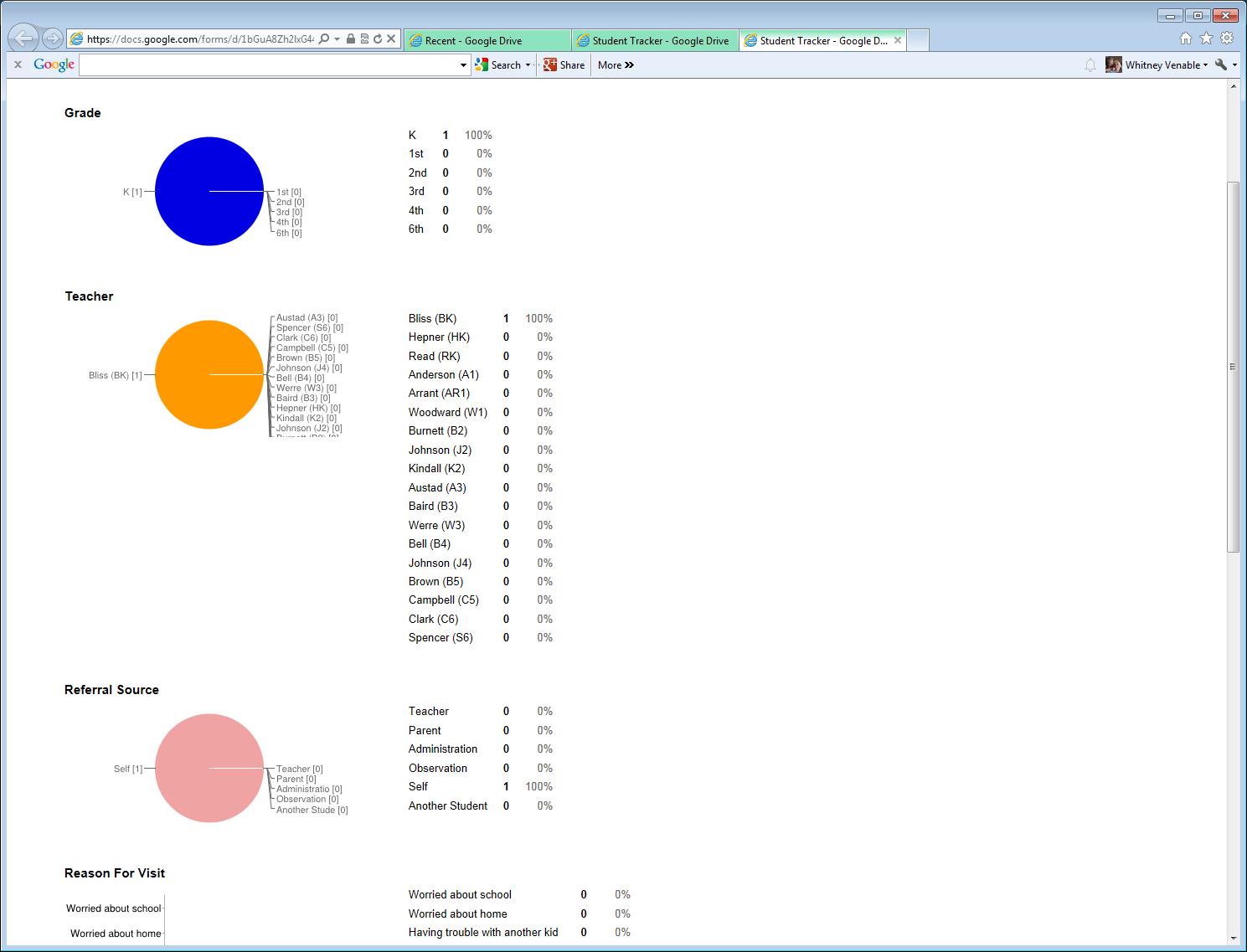Open the wrench options icon on Google toolbar

click(1221, 64)
